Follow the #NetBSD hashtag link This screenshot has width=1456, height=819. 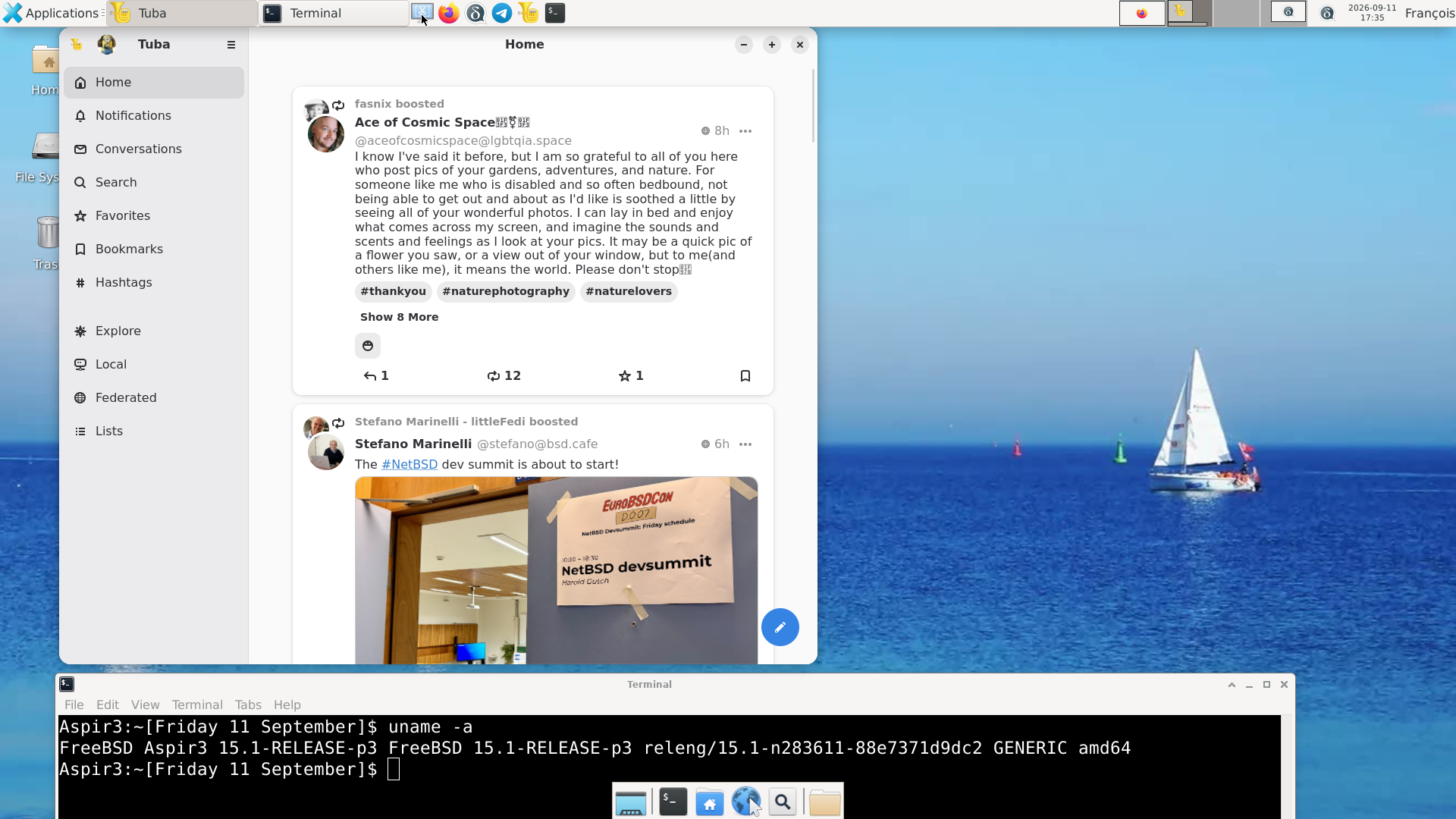(409, 464)
